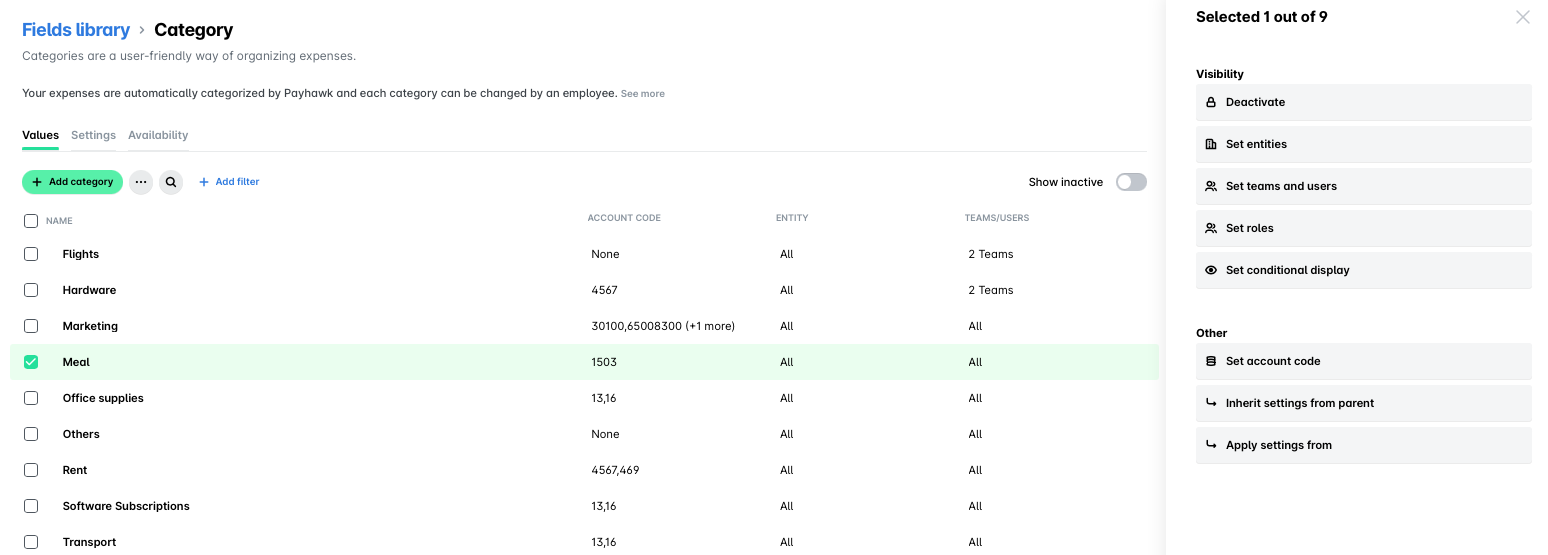Click 2 Teams in the Flights row

(x=991, y=254)
